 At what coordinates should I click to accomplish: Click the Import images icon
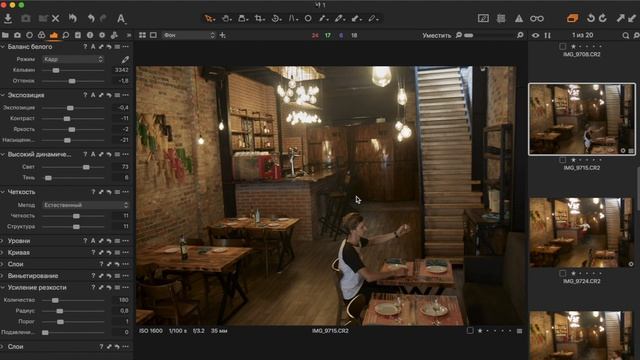point(8,18)
